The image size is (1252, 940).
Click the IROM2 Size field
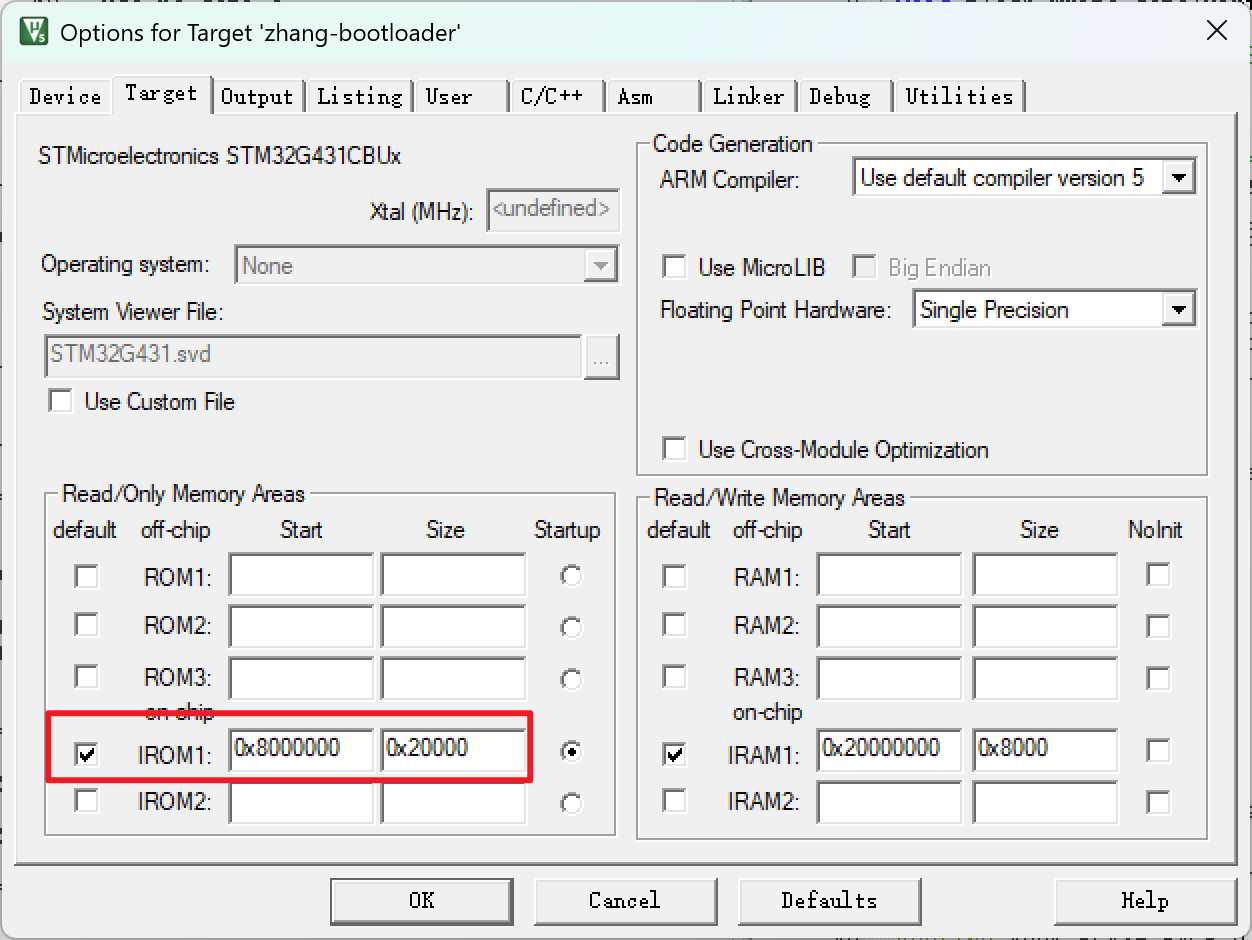453,803
